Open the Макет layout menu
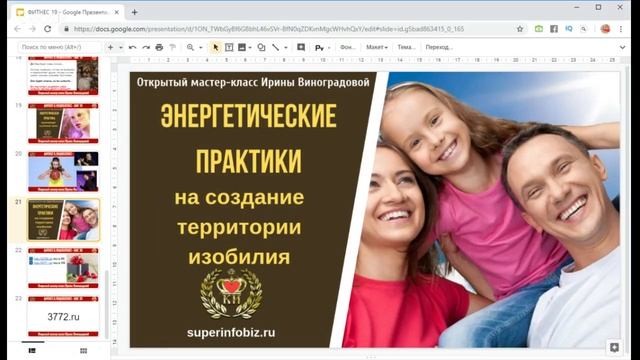The width and height of the screenshot is (640, 360). [x=376, y=47]
